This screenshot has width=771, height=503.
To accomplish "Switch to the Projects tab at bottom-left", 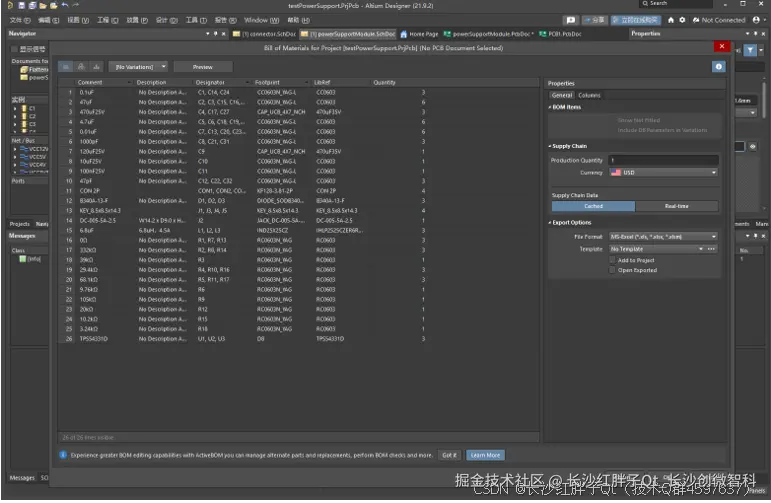I will (x=20, y=224).
